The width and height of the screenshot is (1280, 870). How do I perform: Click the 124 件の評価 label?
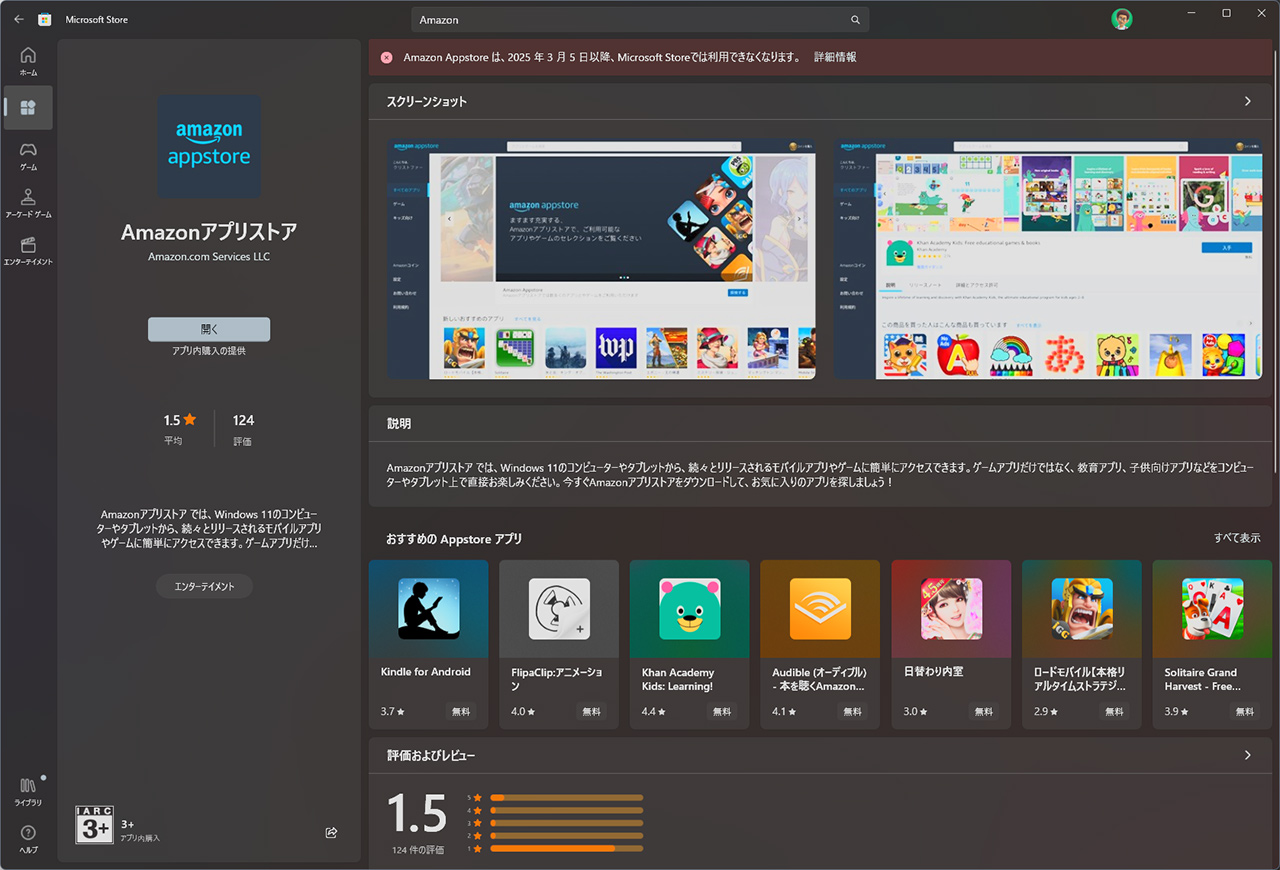click(x=418, y=850)
